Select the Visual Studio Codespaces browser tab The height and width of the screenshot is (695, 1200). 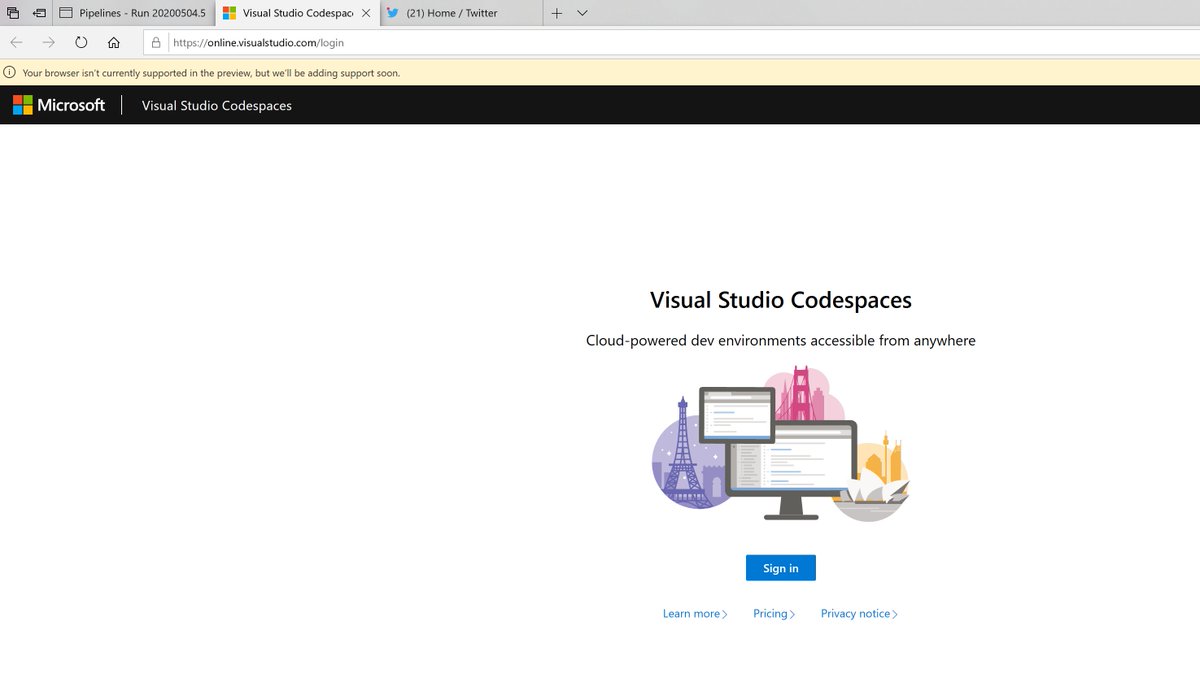[296, 13]
